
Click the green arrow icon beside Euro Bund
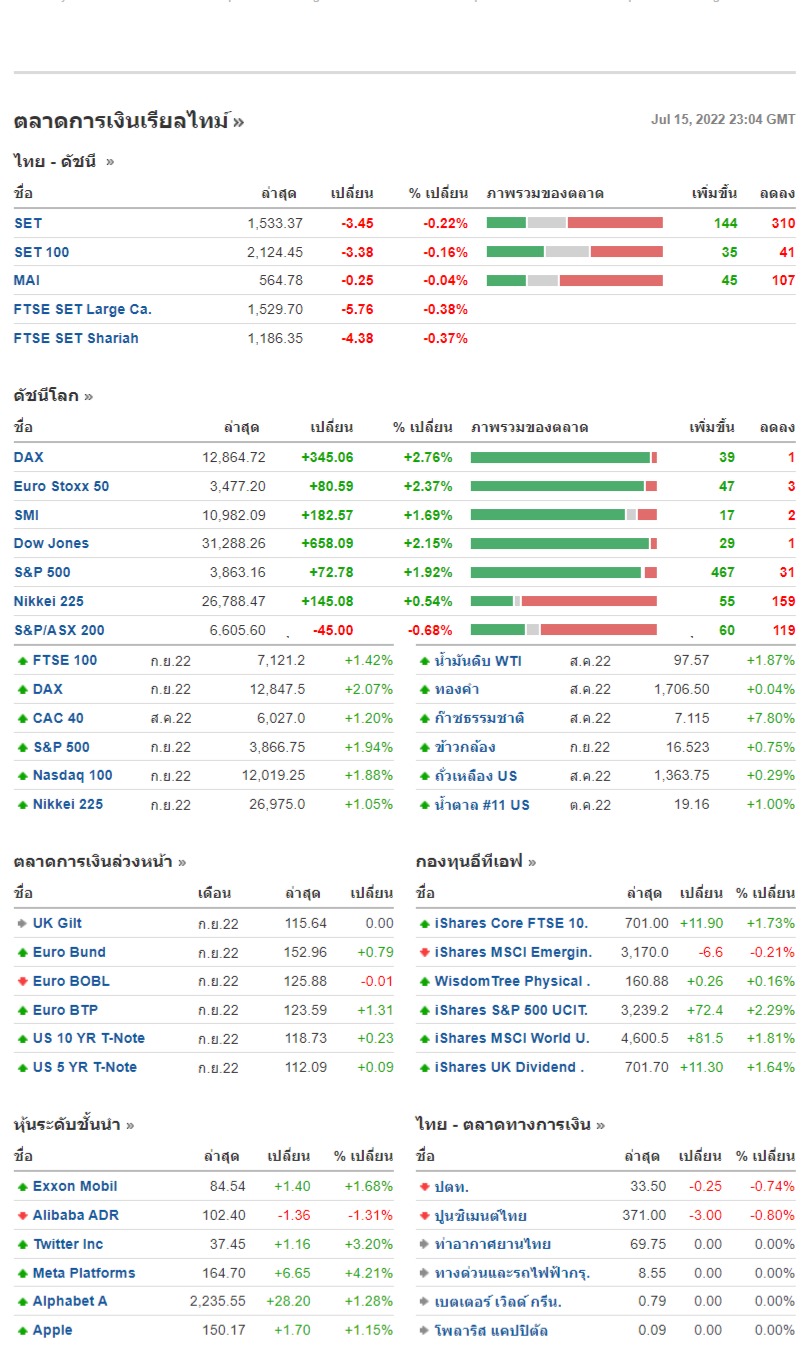(x=23, y=953)
